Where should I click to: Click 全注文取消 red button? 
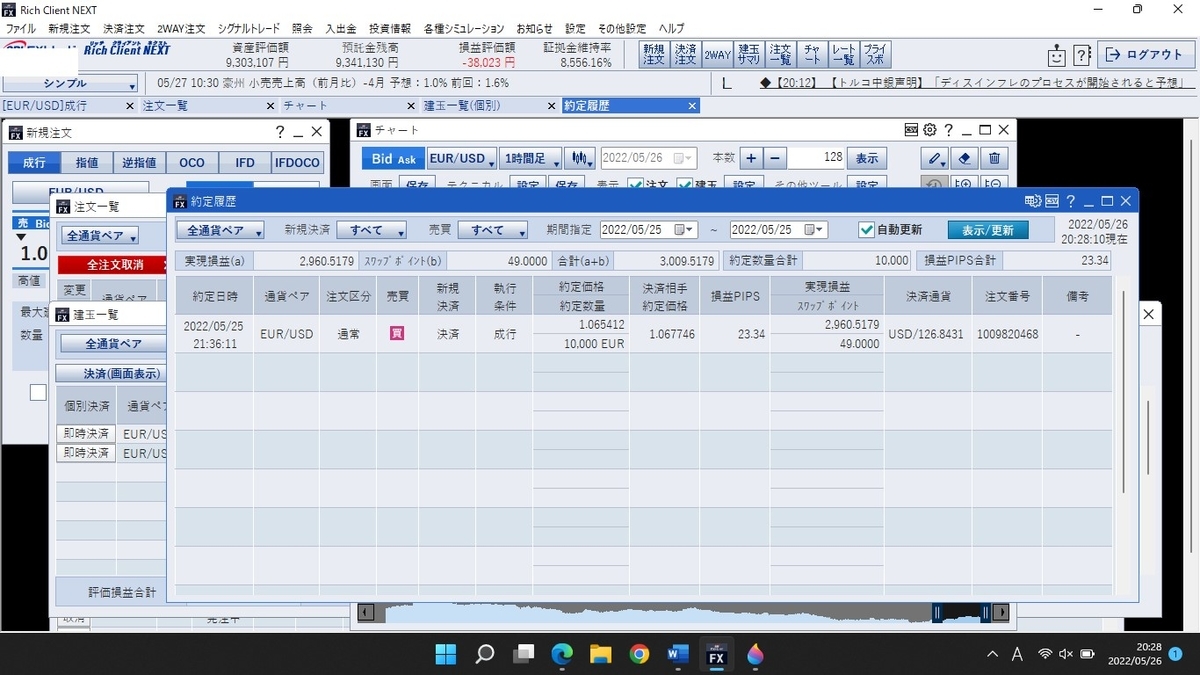112,265
